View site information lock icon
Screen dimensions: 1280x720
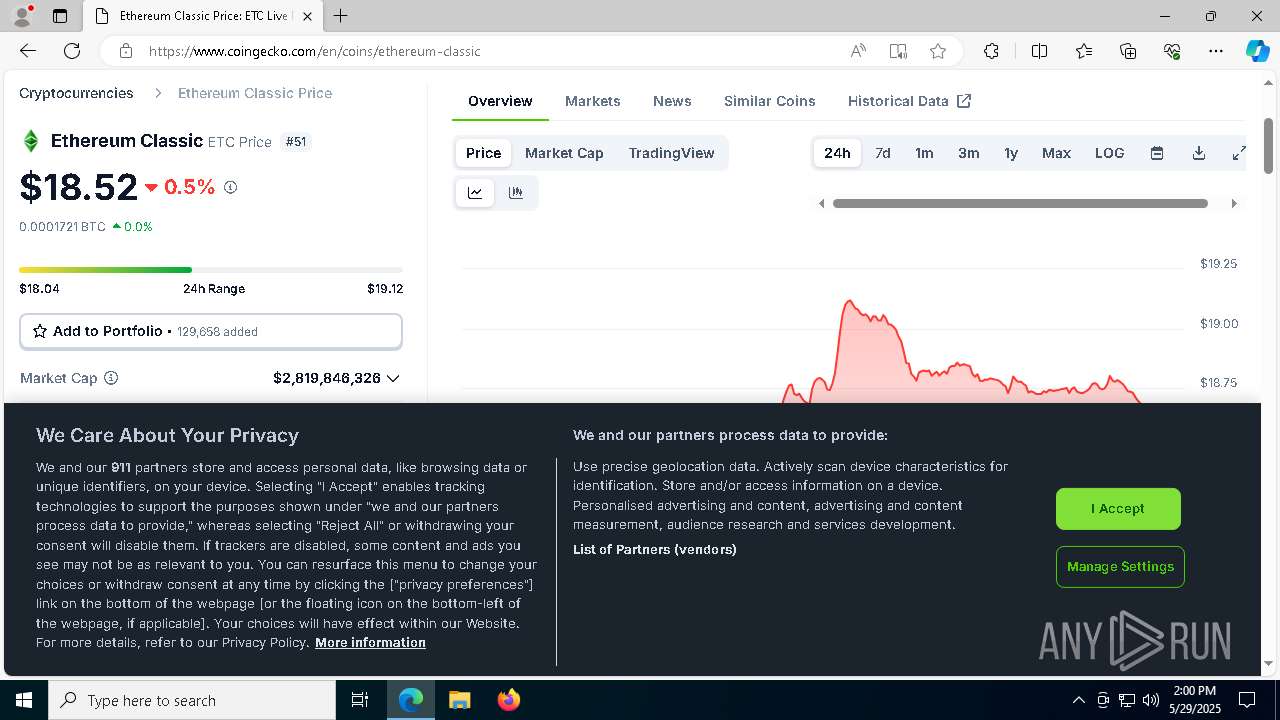(125, 51)
